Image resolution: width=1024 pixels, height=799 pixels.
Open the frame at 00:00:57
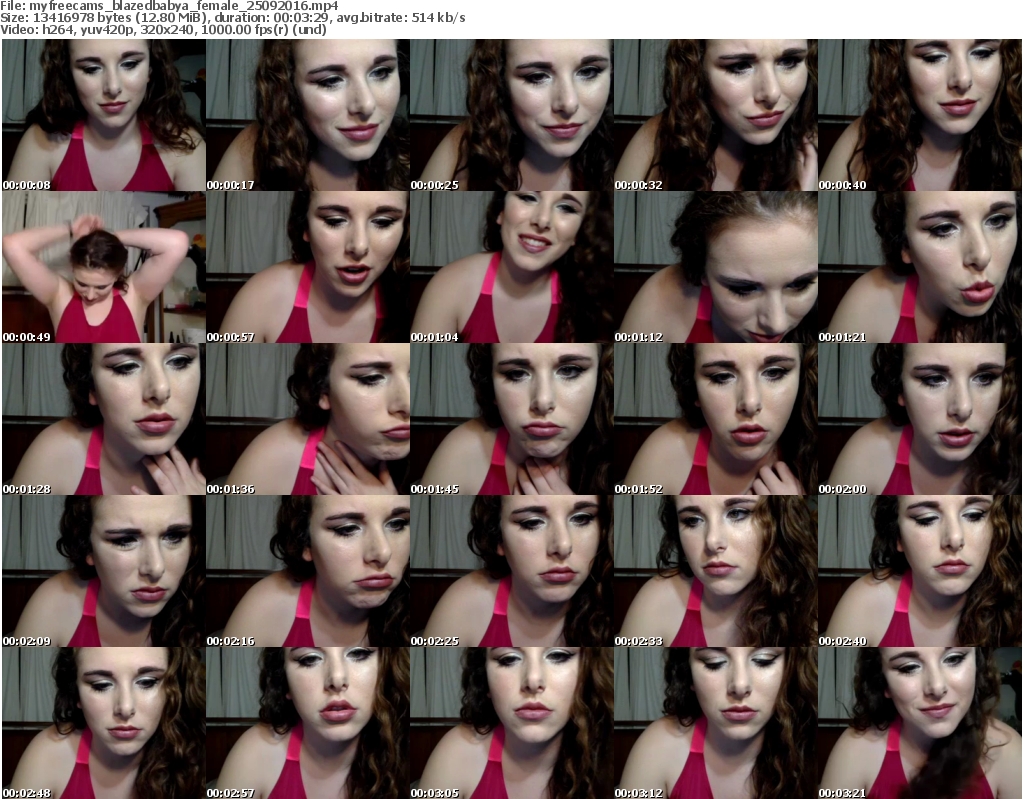click(307, 268)
